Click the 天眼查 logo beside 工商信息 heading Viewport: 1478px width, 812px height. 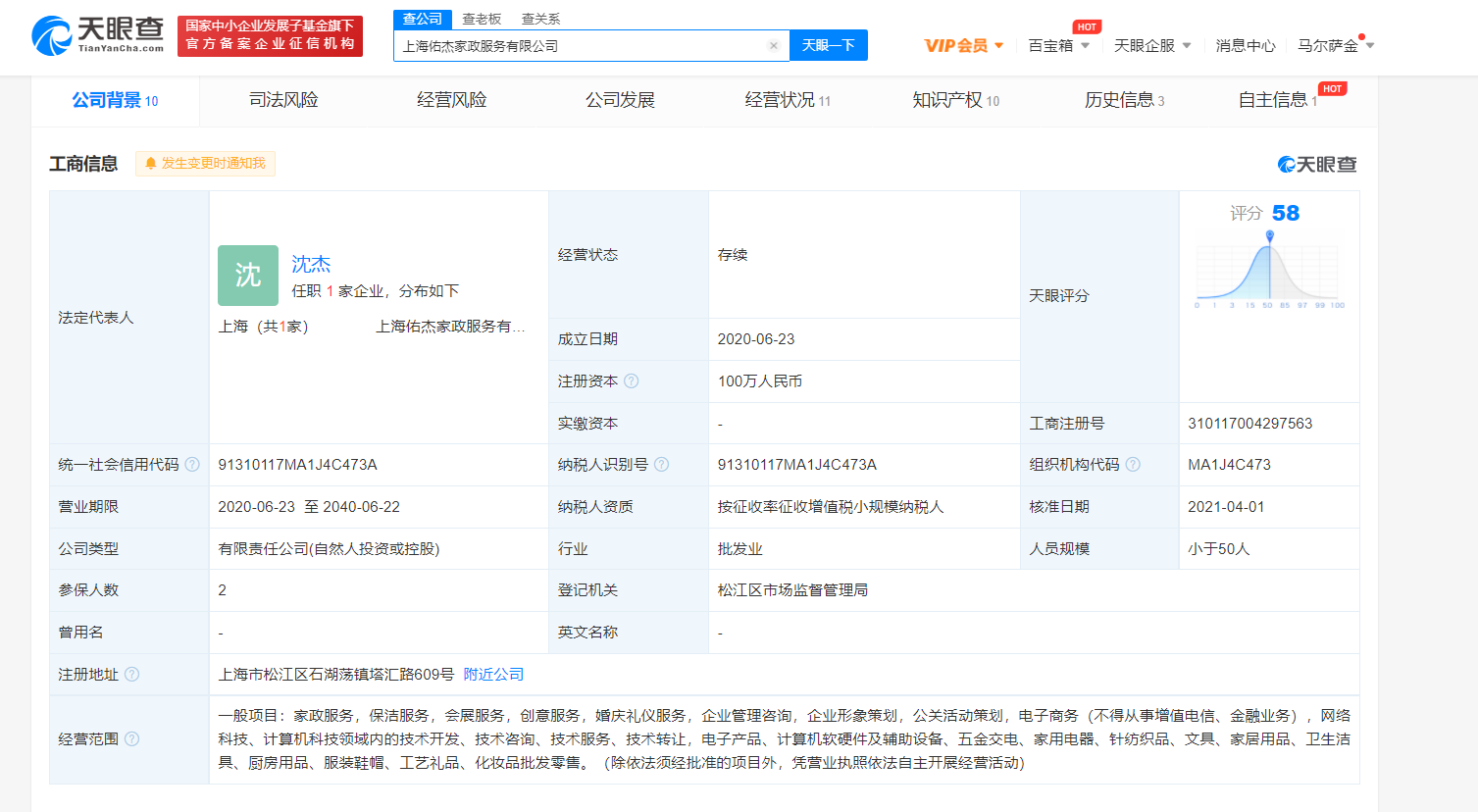coord(1317,165)
